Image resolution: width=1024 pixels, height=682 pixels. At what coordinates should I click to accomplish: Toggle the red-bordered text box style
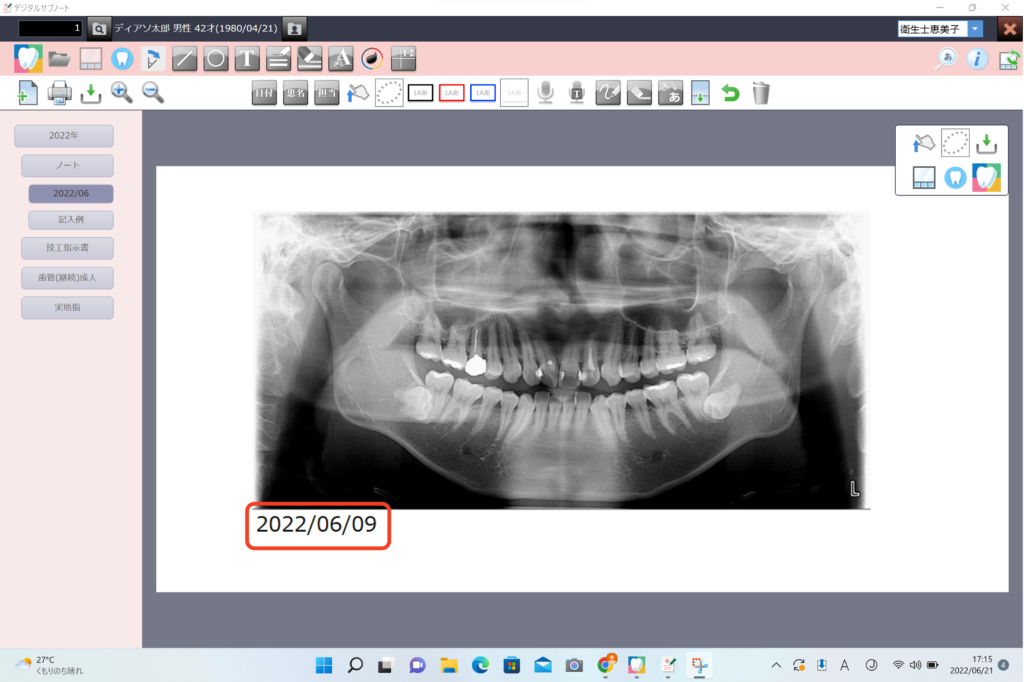452,93
